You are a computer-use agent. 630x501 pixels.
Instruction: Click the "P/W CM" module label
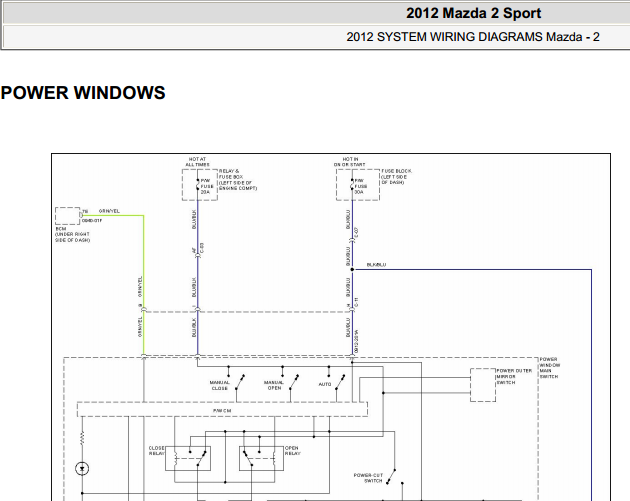pyautogui.click(x=222, y=411)
